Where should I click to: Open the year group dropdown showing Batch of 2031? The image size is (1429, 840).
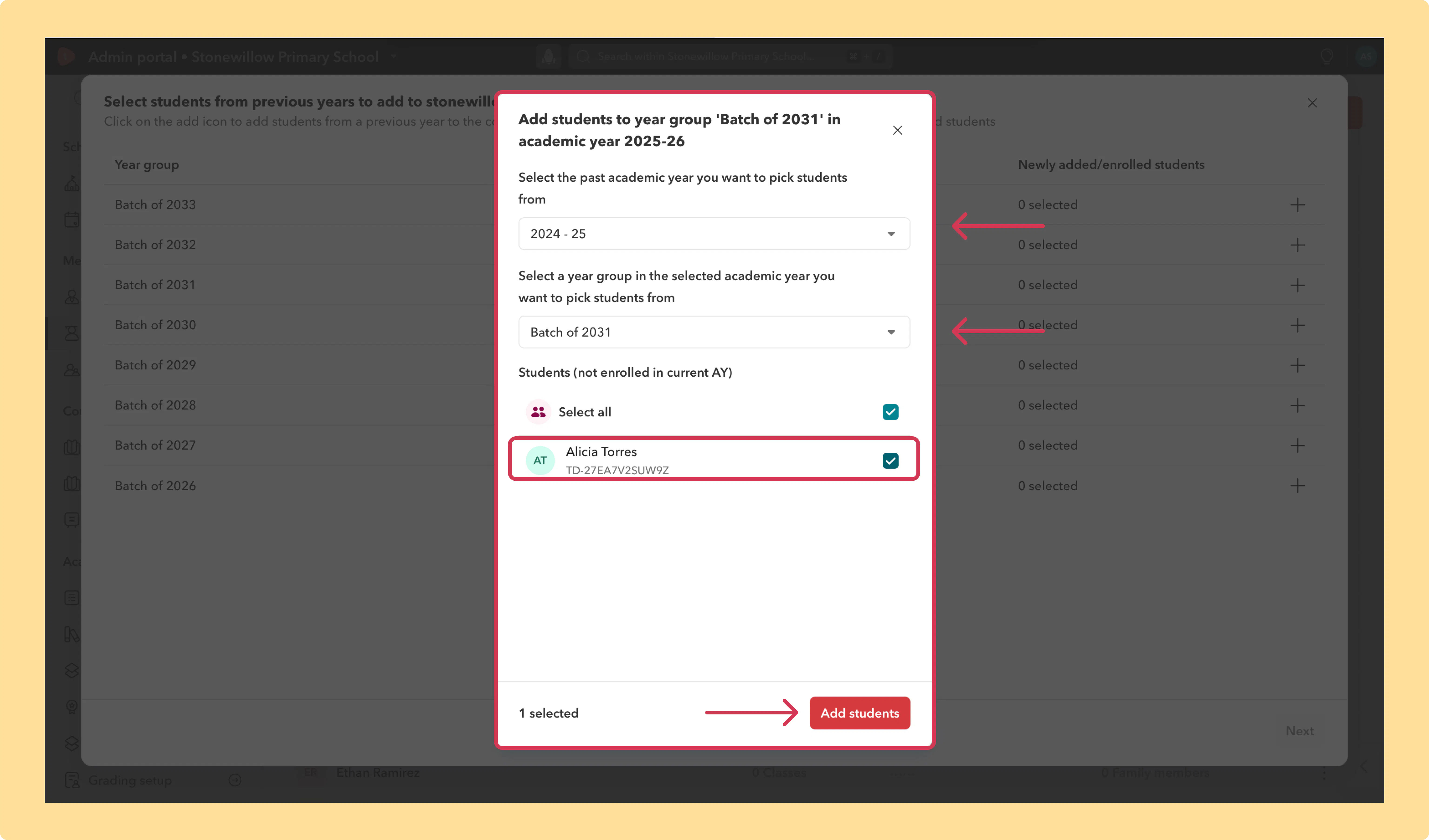point(714,332)
